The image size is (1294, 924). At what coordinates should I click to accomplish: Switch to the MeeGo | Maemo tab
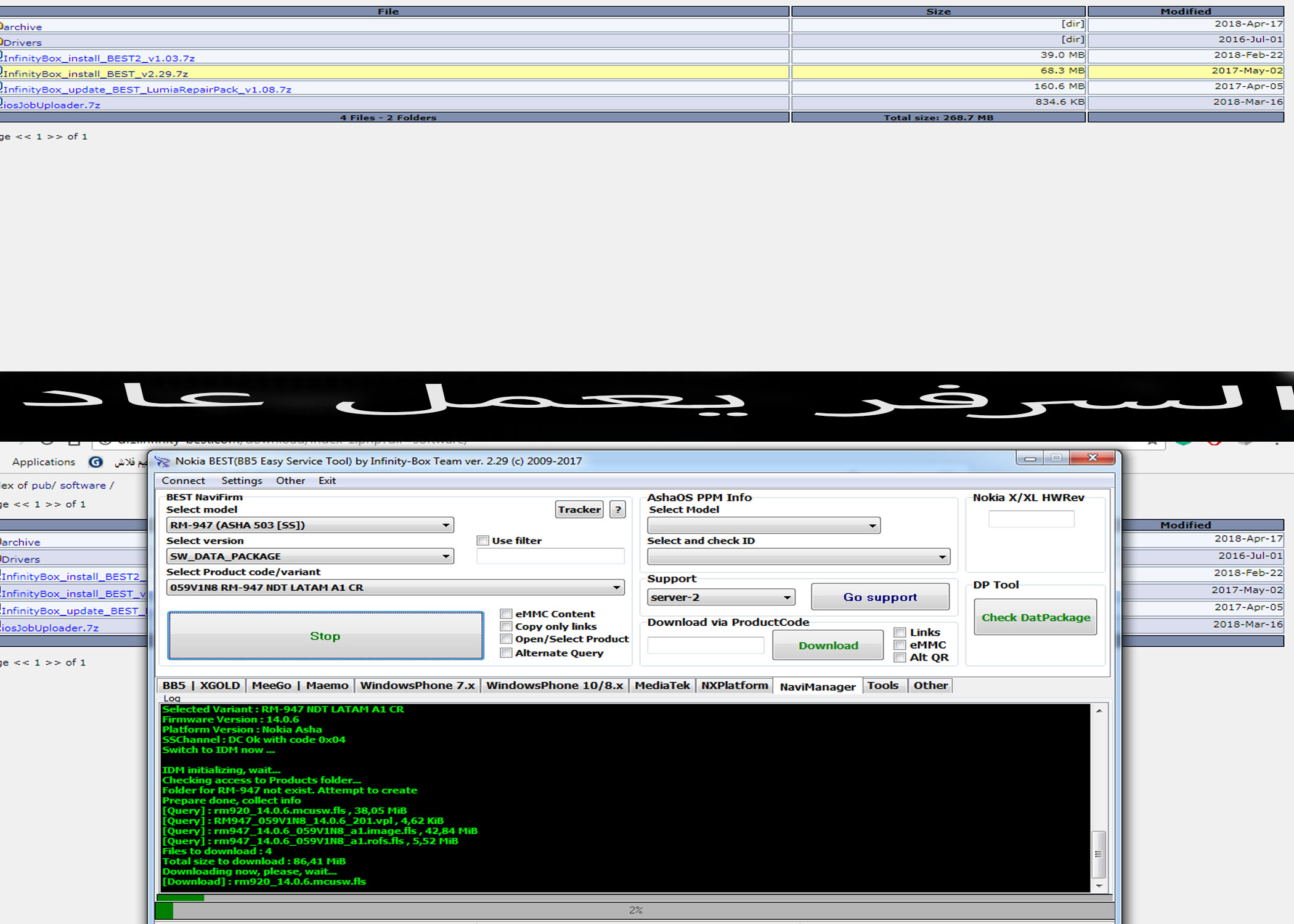300,686
